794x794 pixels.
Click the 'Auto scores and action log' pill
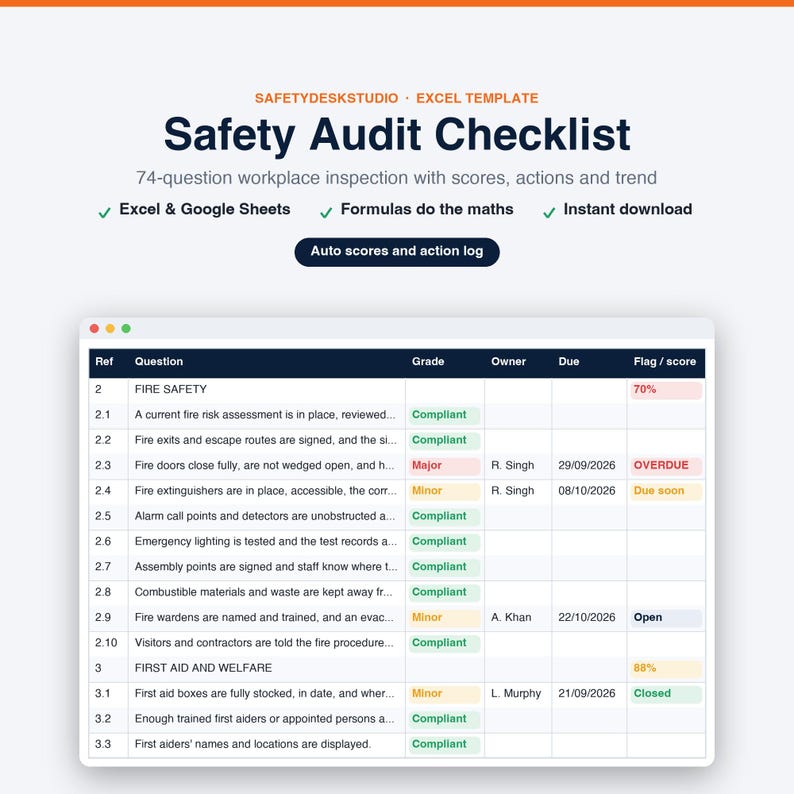[397, 252]
